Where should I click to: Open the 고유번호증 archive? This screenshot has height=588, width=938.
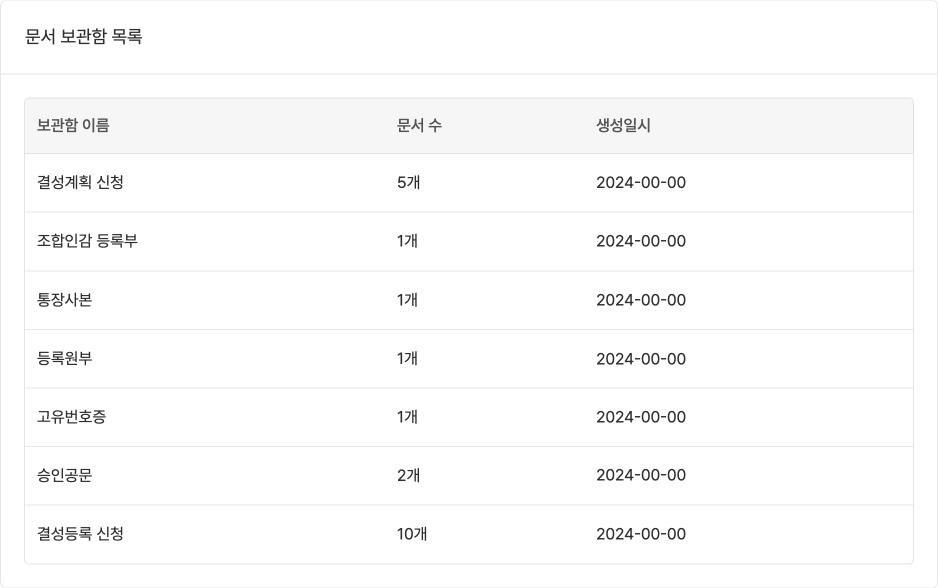tap(72, 417)
